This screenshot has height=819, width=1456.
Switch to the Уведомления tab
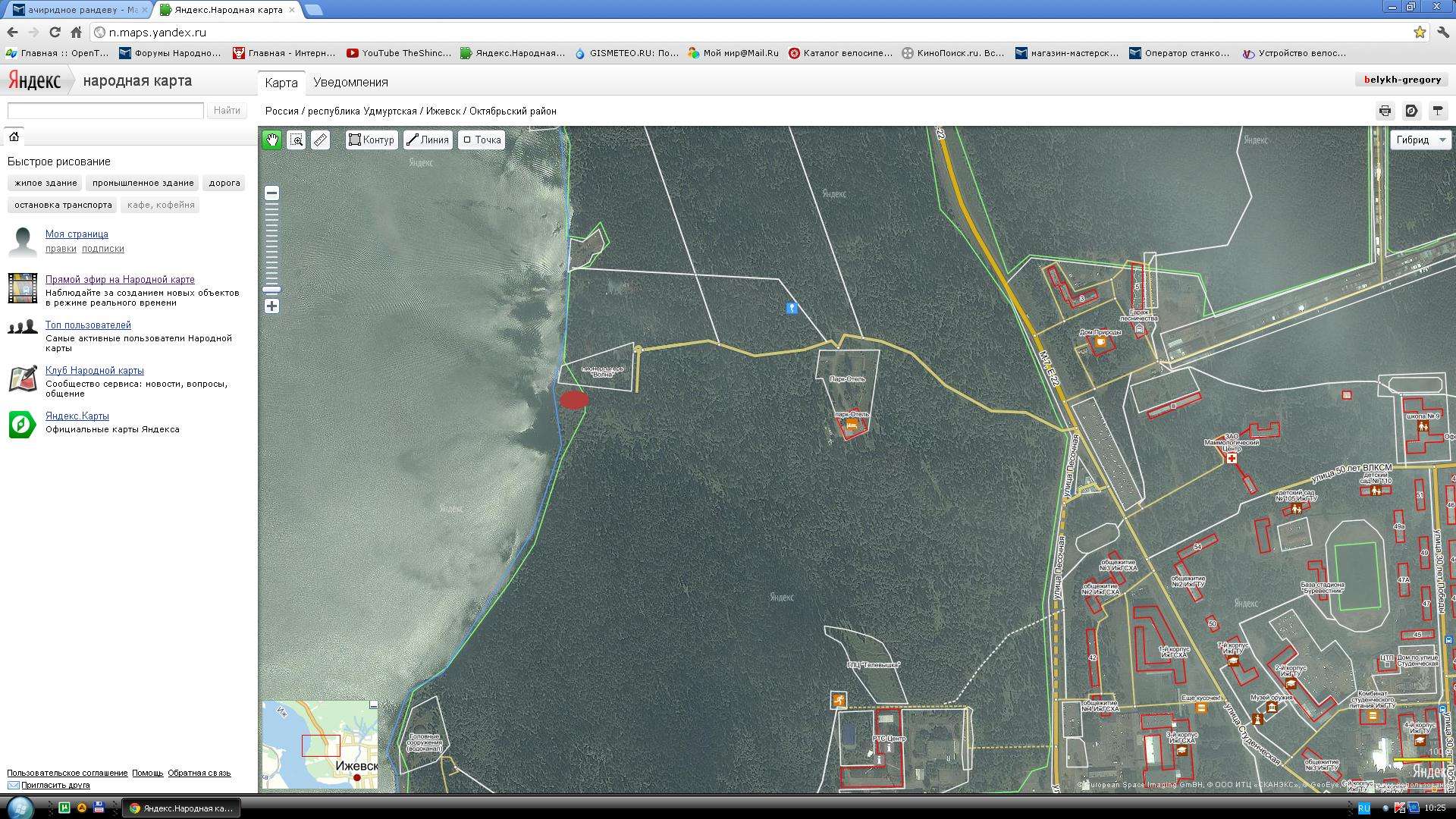(350, 83)
